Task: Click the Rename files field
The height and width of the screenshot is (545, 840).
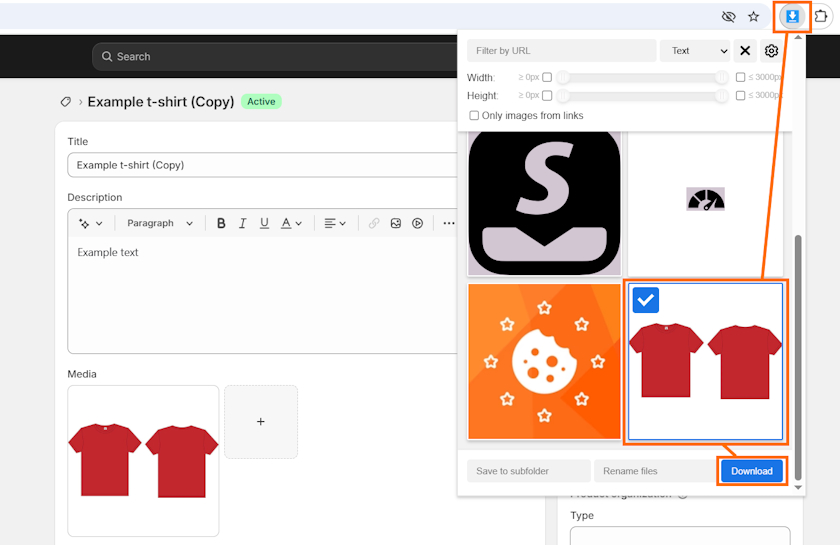Action: pyautogui.click(x=655, y=471)
